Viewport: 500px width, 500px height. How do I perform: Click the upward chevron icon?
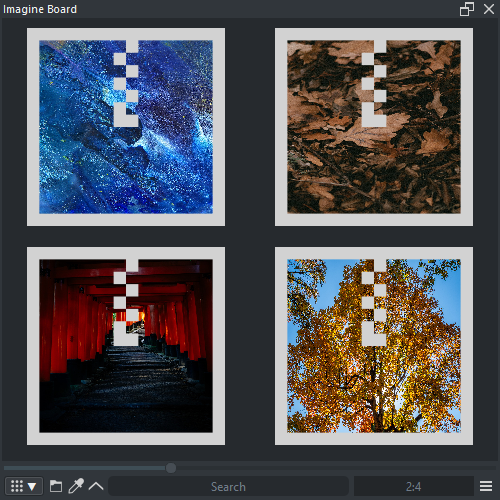coord(96,486)
